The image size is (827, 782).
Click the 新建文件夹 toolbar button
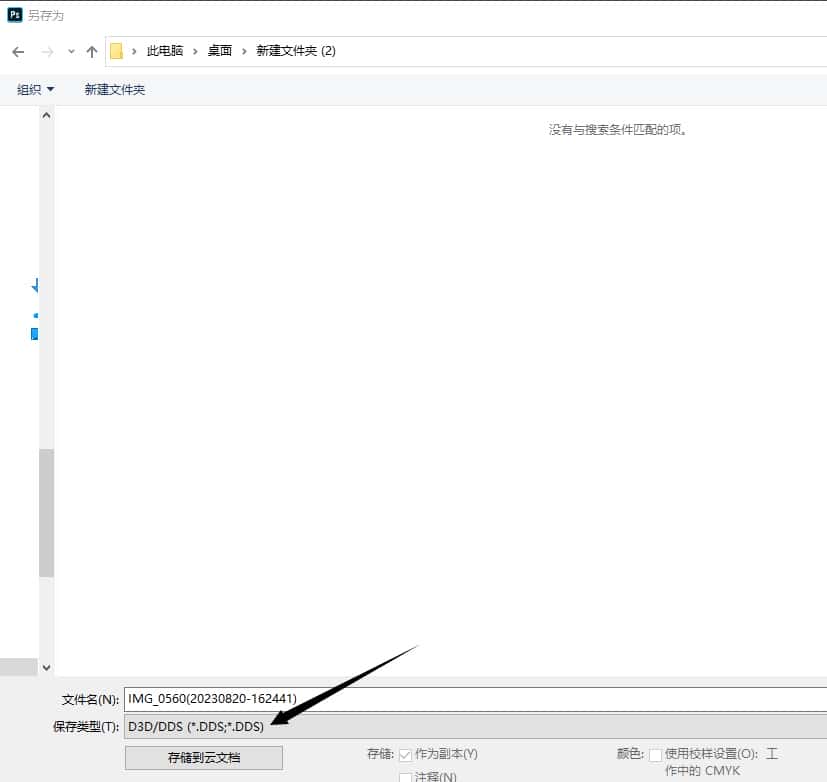click(x=115, y=90)
